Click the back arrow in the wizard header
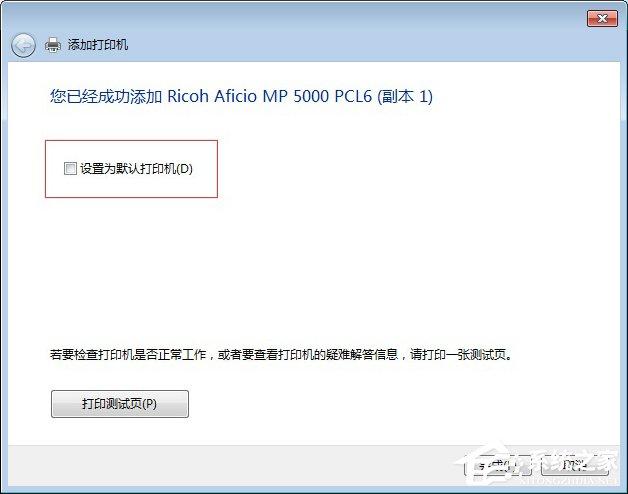The width and height of the screenshot is (628, 494). pos(23,45)
